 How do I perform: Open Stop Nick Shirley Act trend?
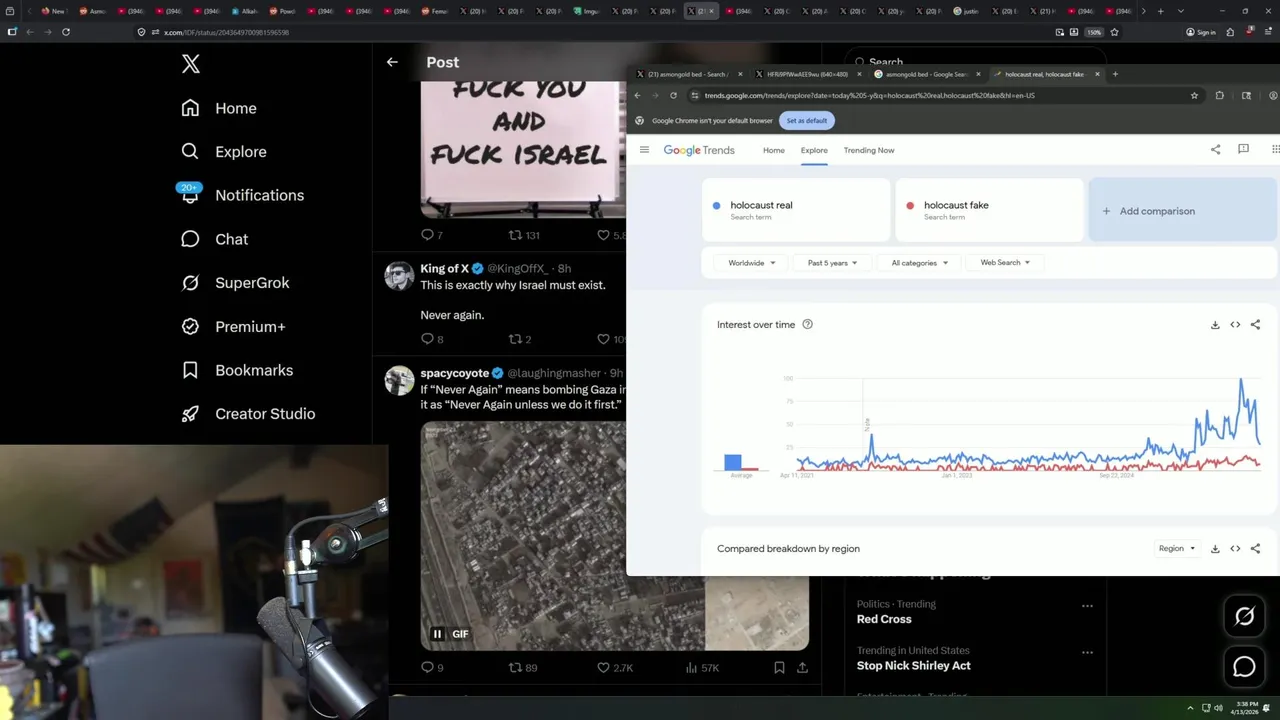tap(913, 665)
